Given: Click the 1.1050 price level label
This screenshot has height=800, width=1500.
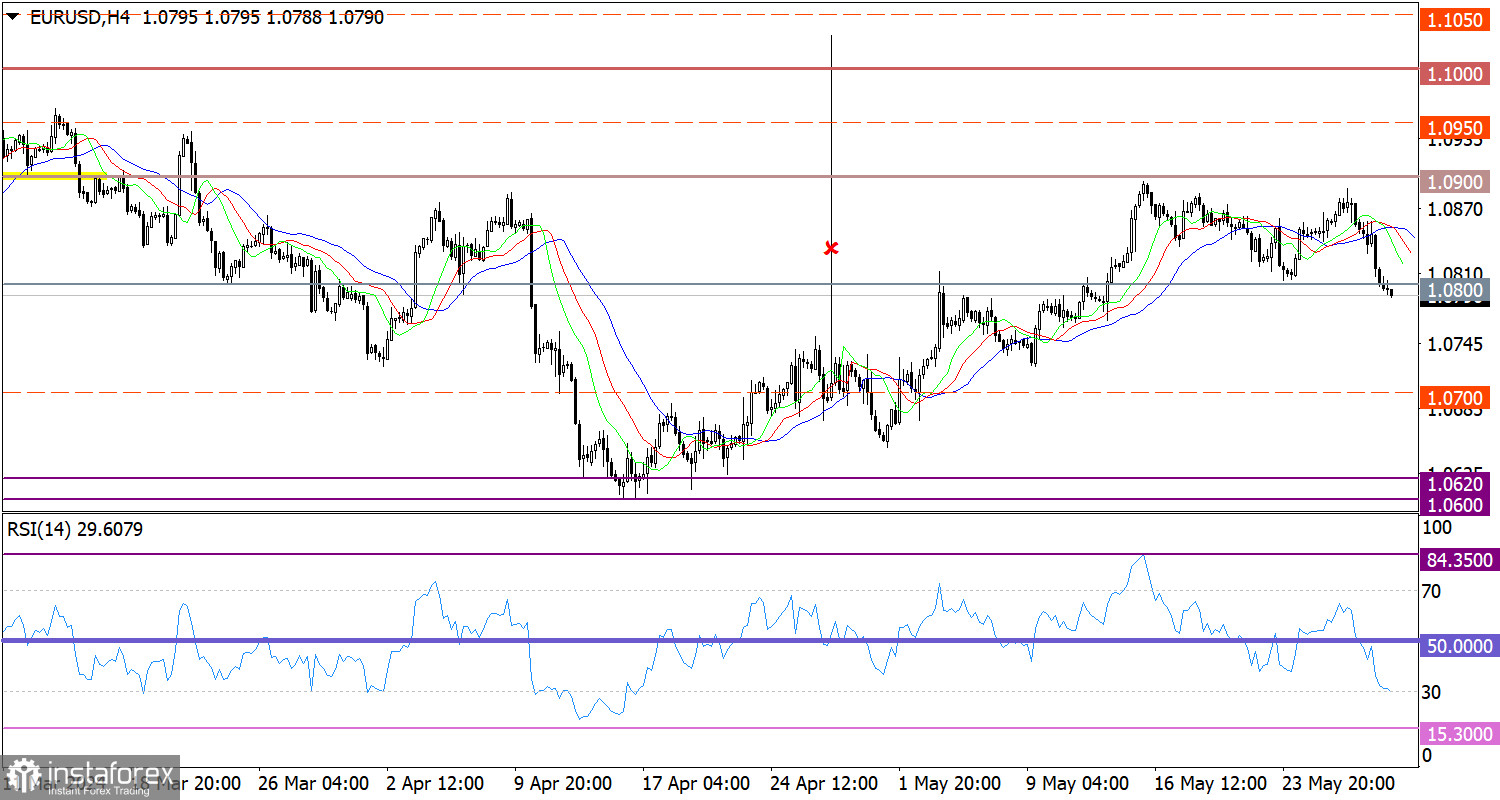Looking at the screenshot, I should [1457, 21].
